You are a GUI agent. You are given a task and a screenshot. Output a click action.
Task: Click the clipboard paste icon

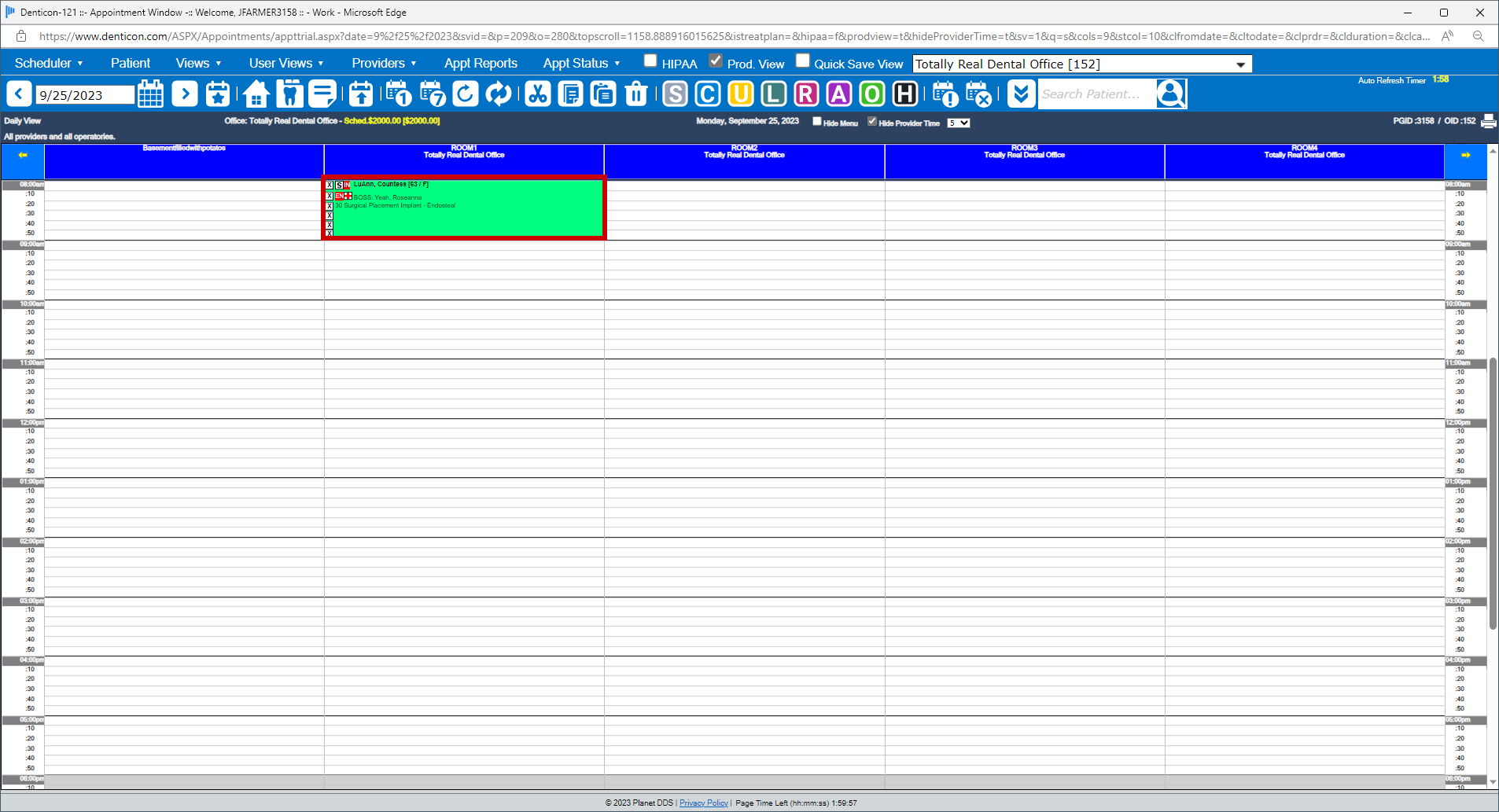pos(603,94)
